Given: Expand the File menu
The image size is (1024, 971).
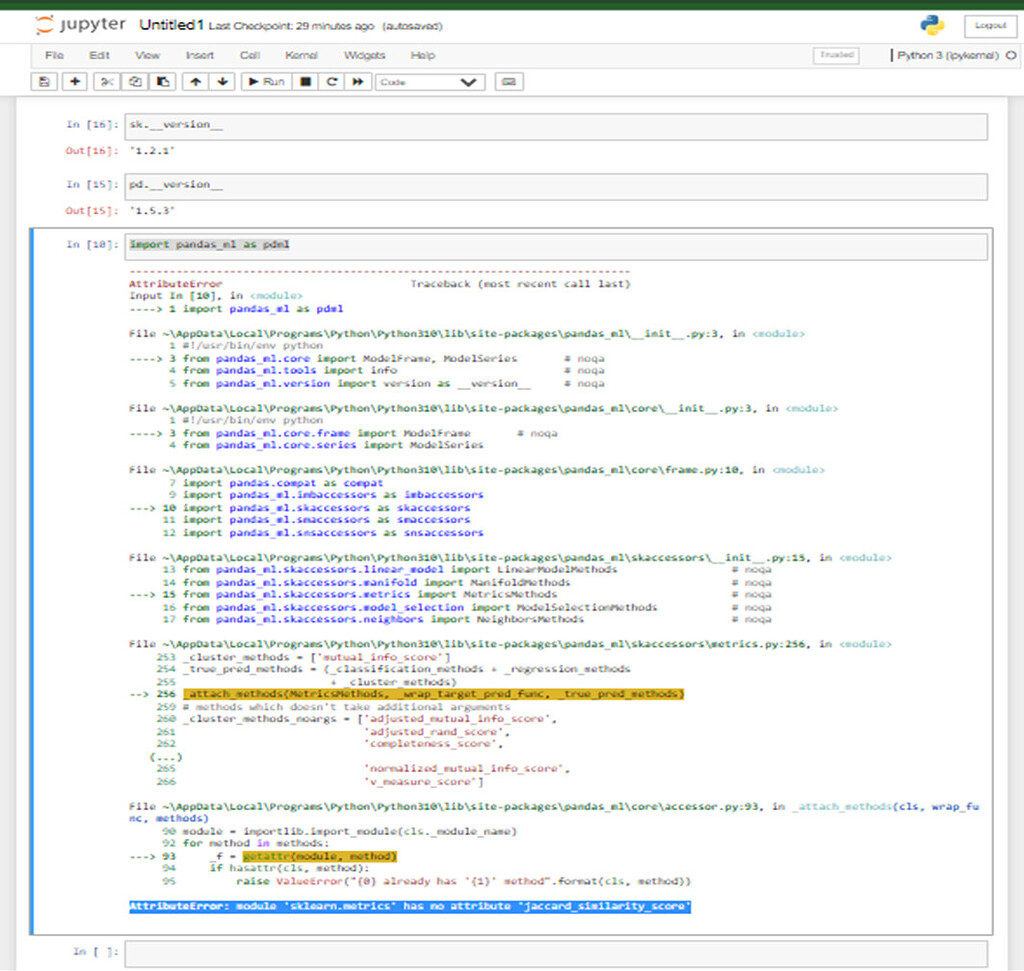Looking at the screenshot, I should (54, 55).
